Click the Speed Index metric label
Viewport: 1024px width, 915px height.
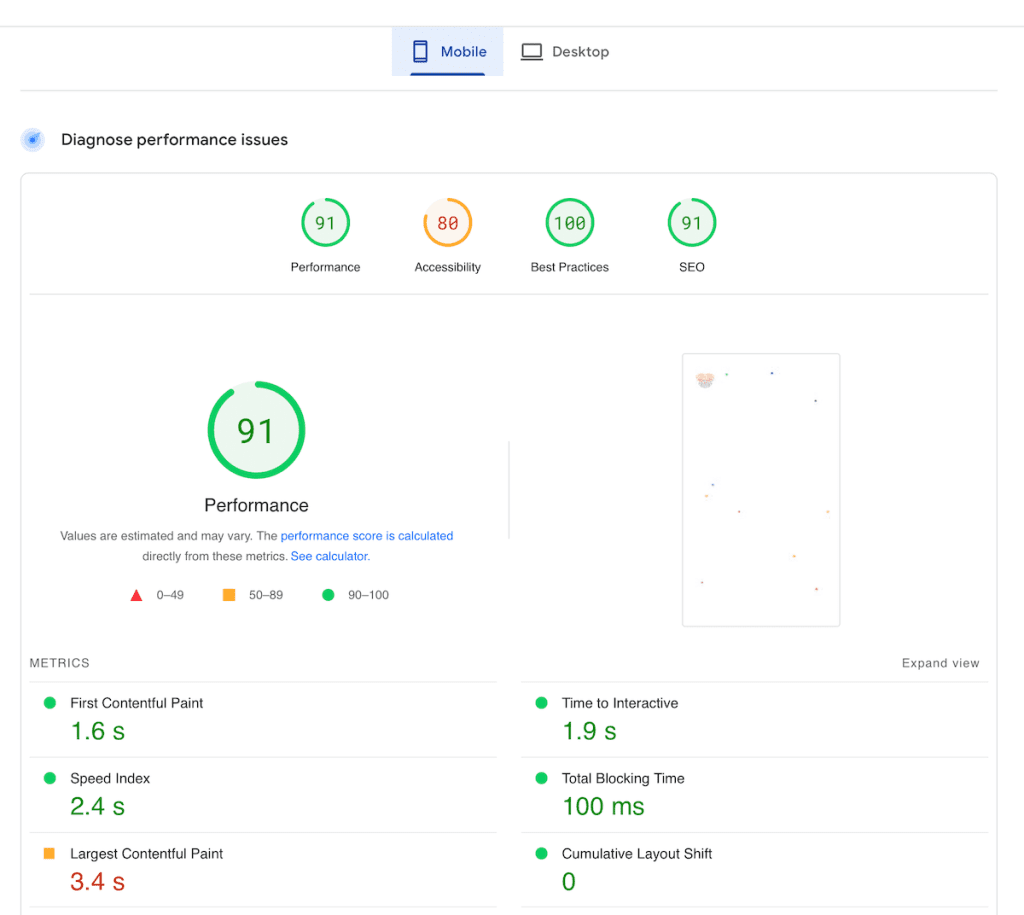pyautogui.click(x=110, y=779)
